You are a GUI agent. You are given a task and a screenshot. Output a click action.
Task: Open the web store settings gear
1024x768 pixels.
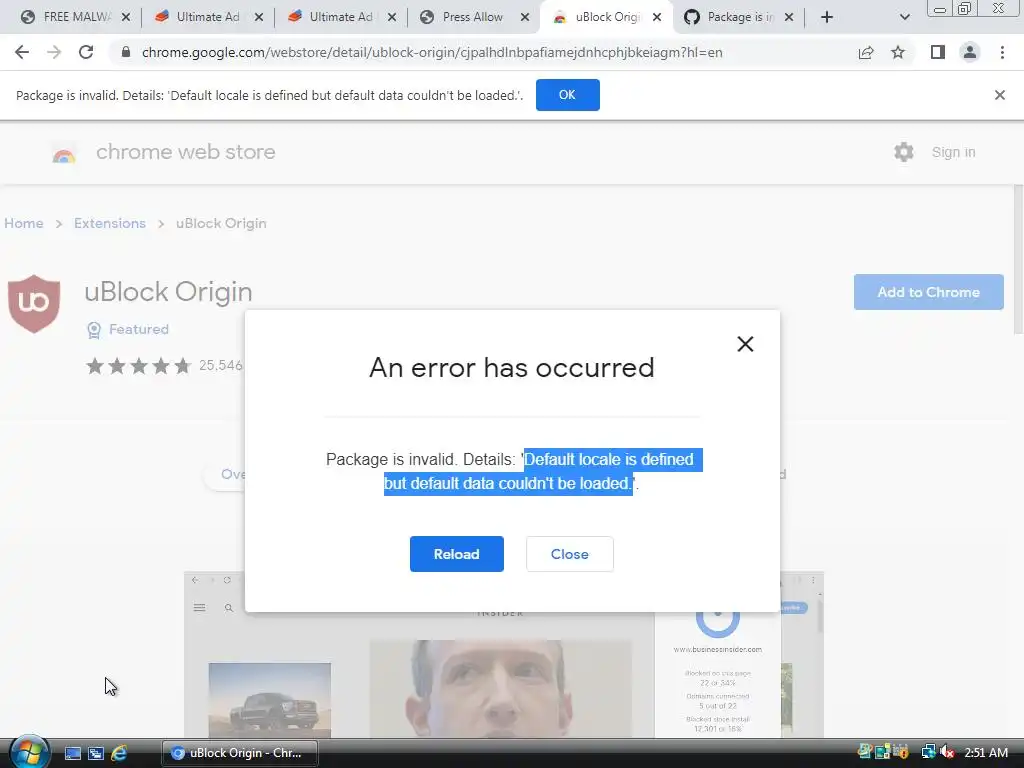point(904,152)
